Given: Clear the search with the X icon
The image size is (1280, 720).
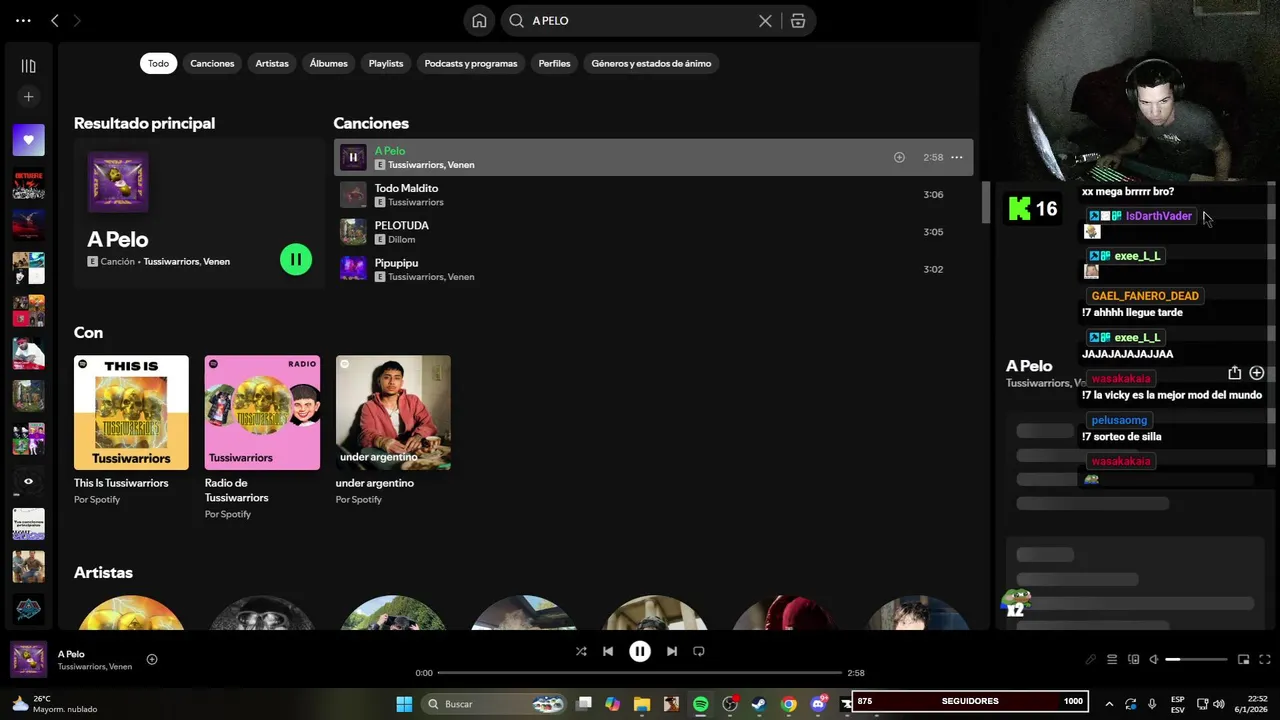Looking at the screenshot, I should (765, 20).
